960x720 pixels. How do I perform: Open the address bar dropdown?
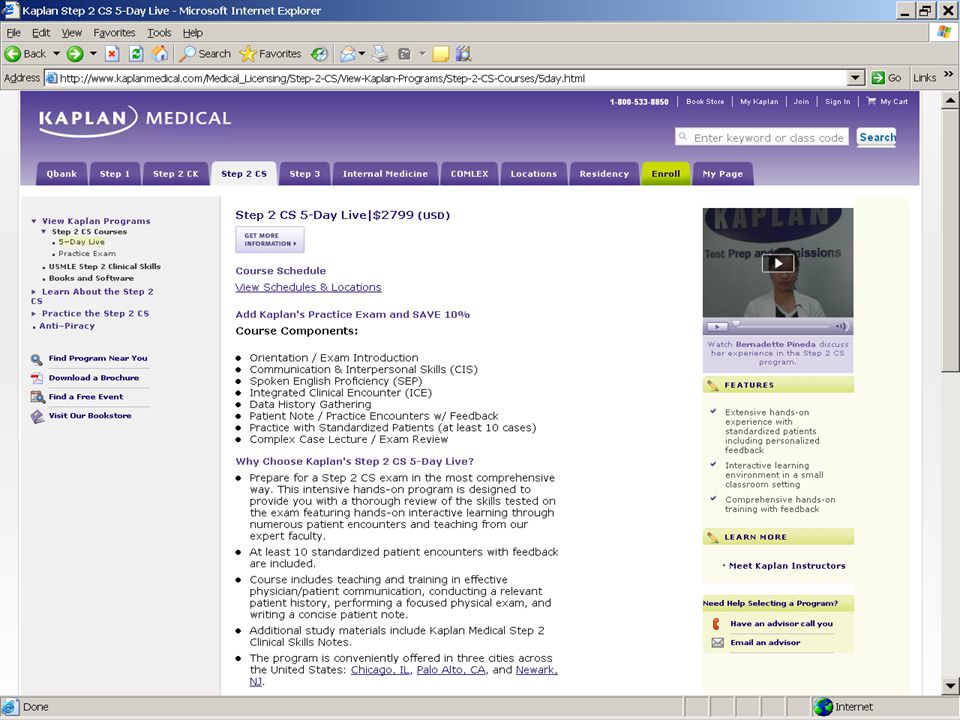(856, 78)
